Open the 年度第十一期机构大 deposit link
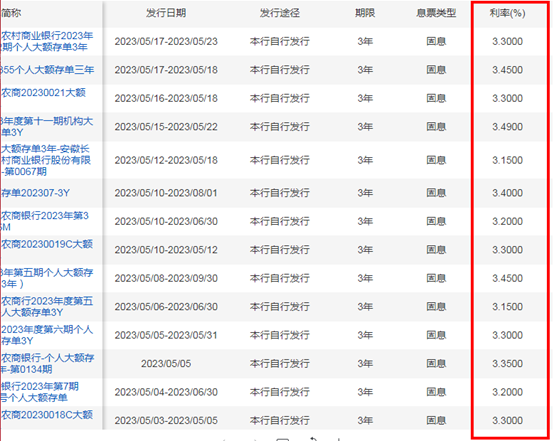This screenshot has width=554, height=441. 47,127
